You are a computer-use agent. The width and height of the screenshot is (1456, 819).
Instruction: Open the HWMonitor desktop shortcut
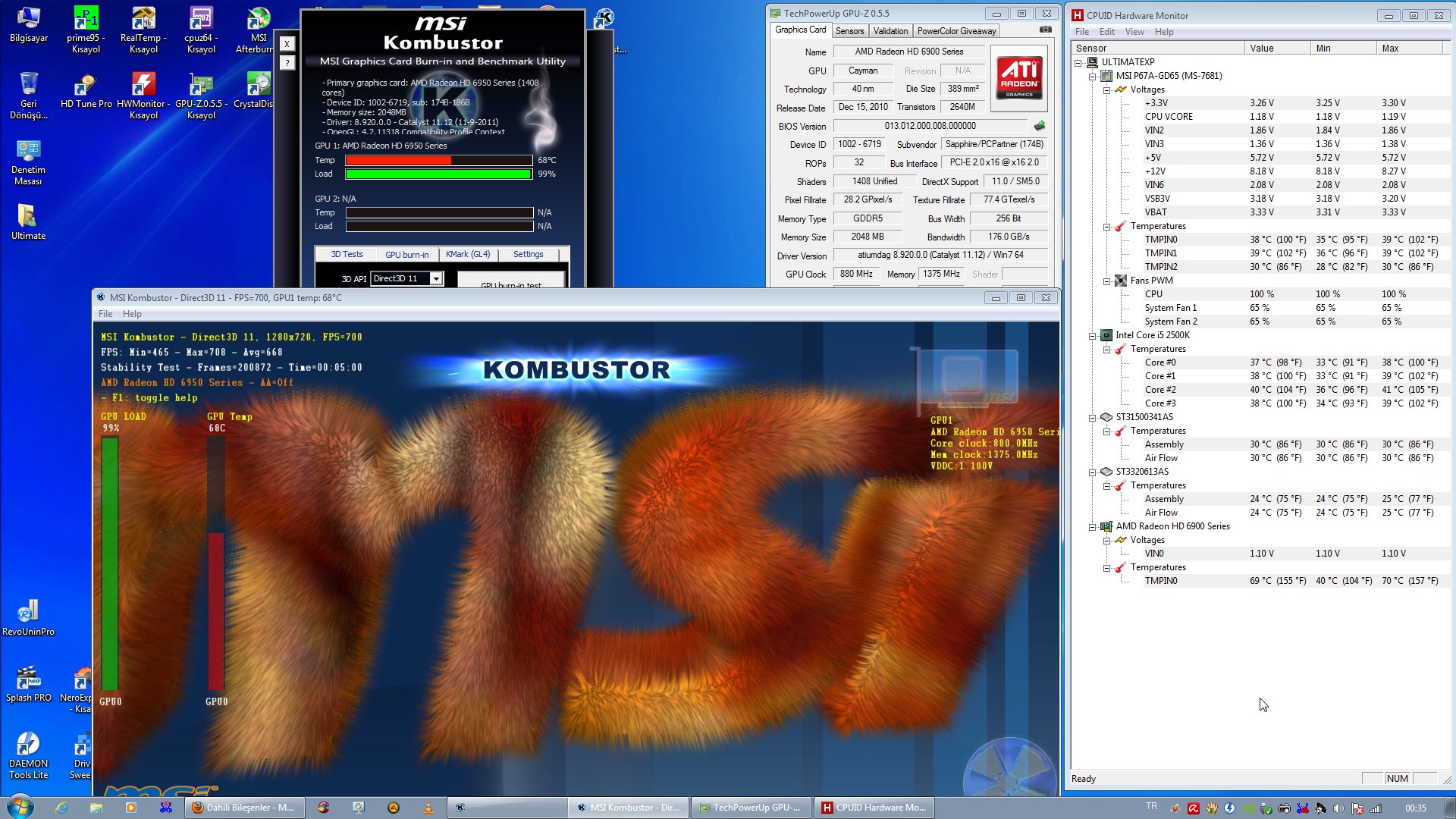click(143, 95)
